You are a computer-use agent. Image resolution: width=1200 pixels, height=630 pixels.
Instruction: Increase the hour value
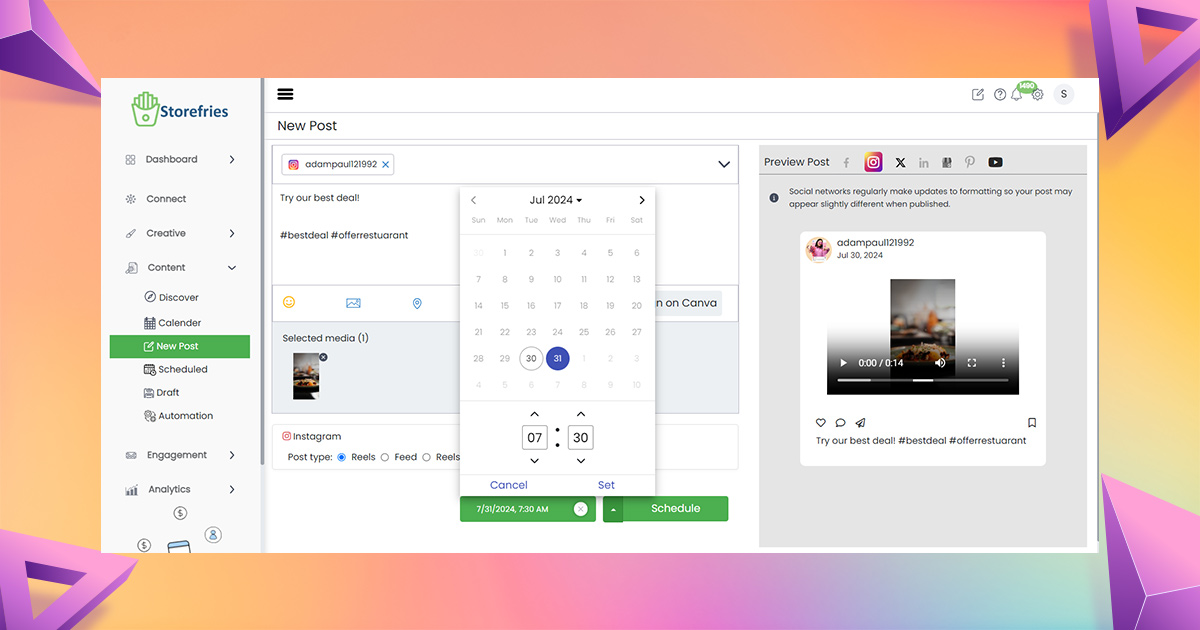tap(534, 414)
